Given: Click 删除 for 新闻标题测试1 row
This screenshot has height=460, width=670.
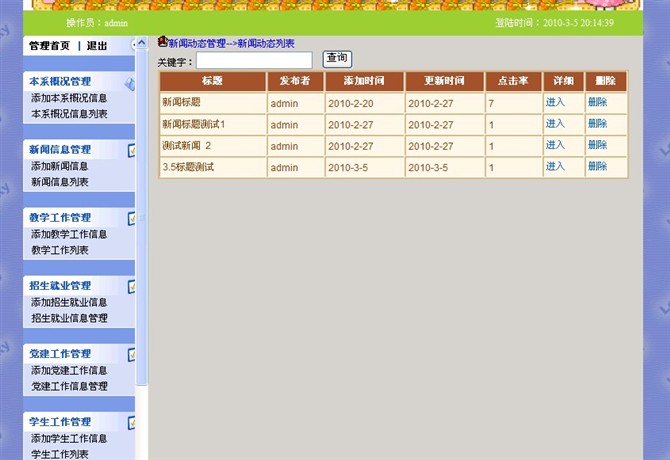Looking at the screenshot, I should pos(597,123).
